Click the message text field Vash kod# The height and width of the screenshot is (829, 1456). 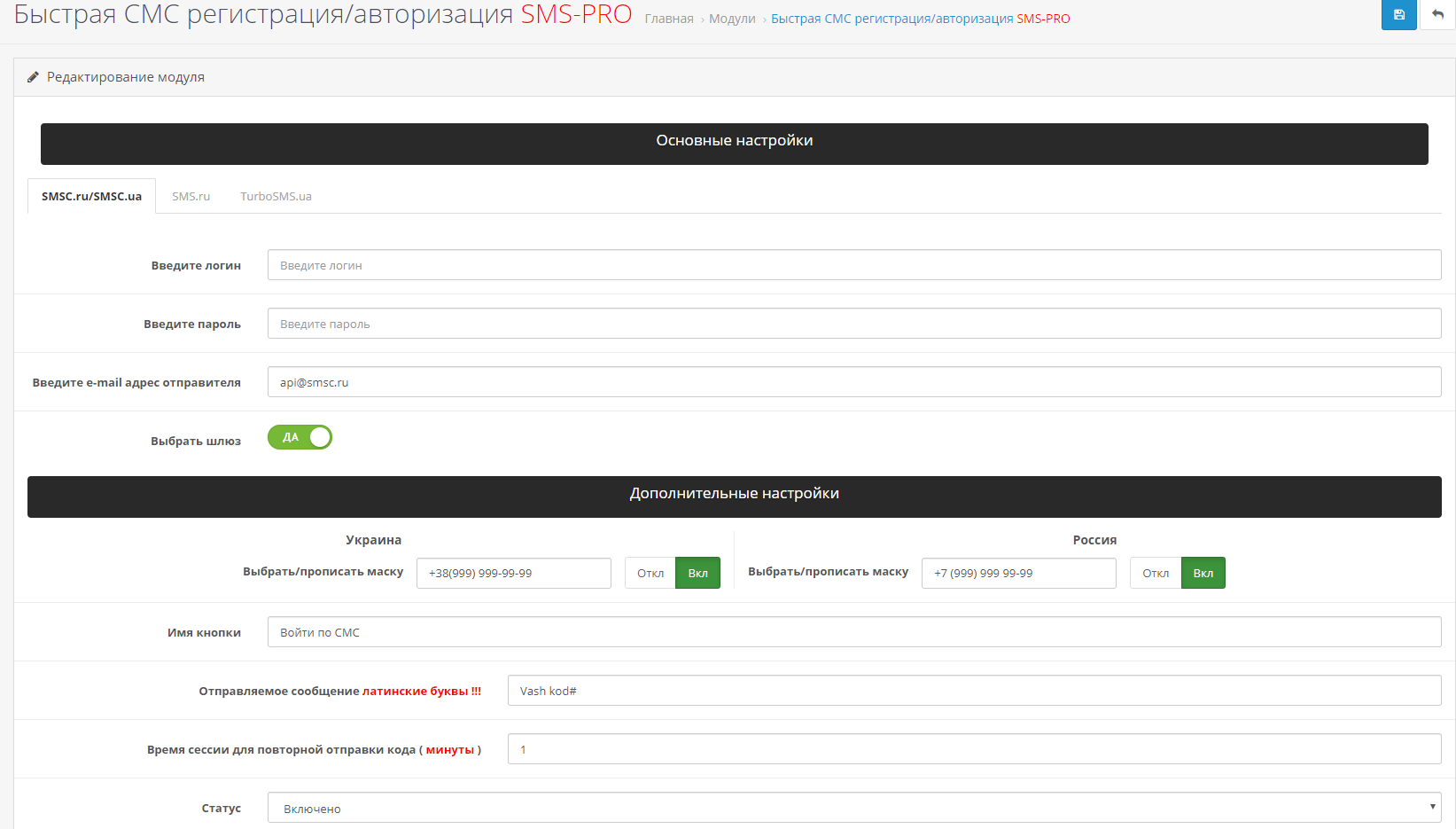point(975,691)
